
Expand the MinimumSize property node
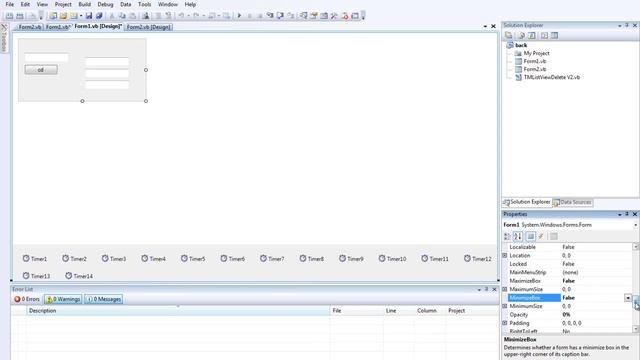[x=504, y=306]
